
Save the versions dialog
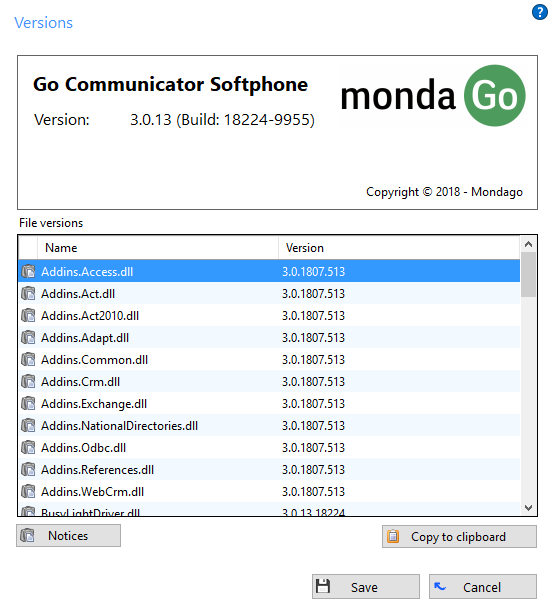pos(366,587)
